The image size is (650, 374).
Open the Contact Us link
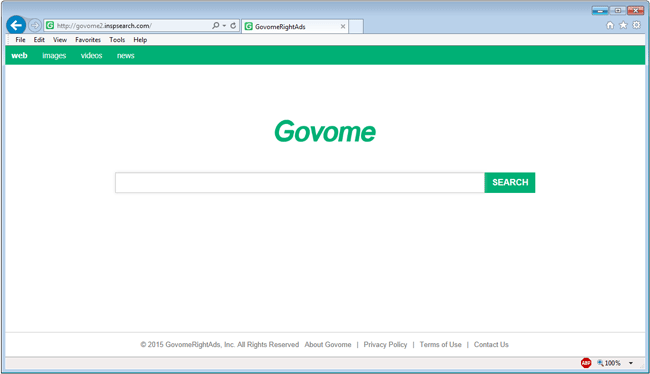coord(491,345)
